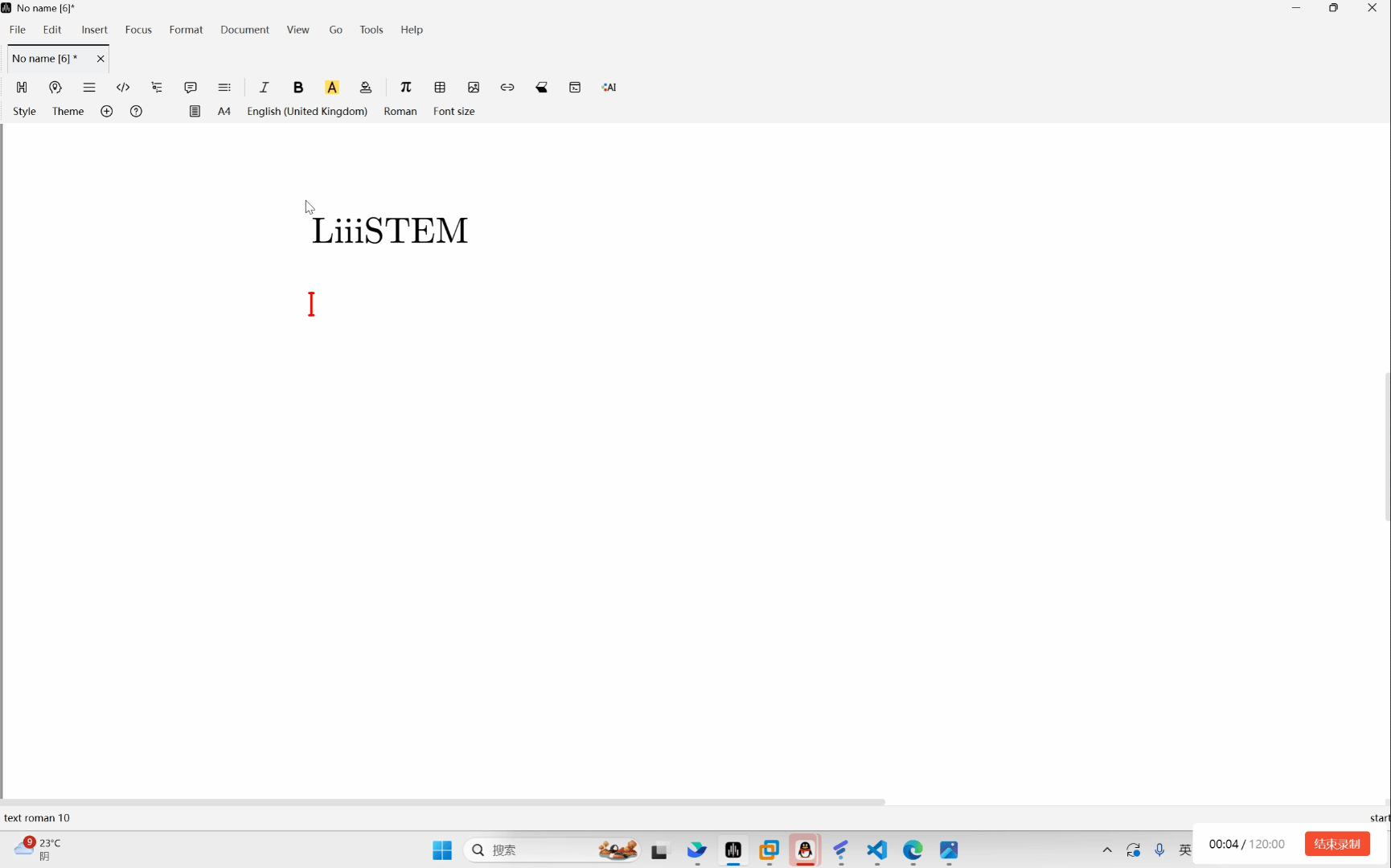Insert a hyperlink using link icon
The width and height of the screenshot is (1391, 868).
click(507, 87)
